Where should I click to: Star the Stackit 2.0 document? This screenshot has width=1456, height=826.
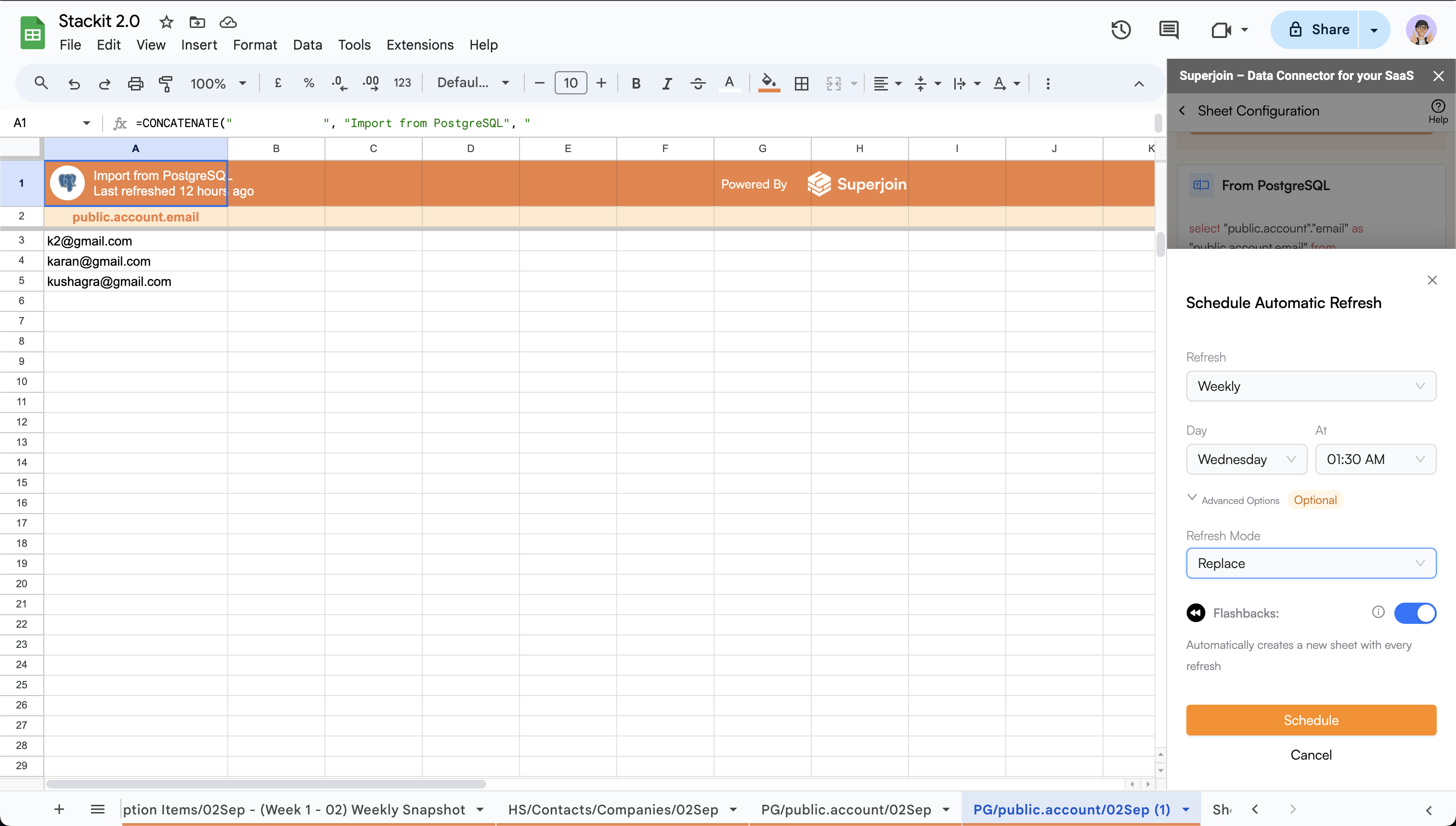pyautogui.click(x=166, y=22)
